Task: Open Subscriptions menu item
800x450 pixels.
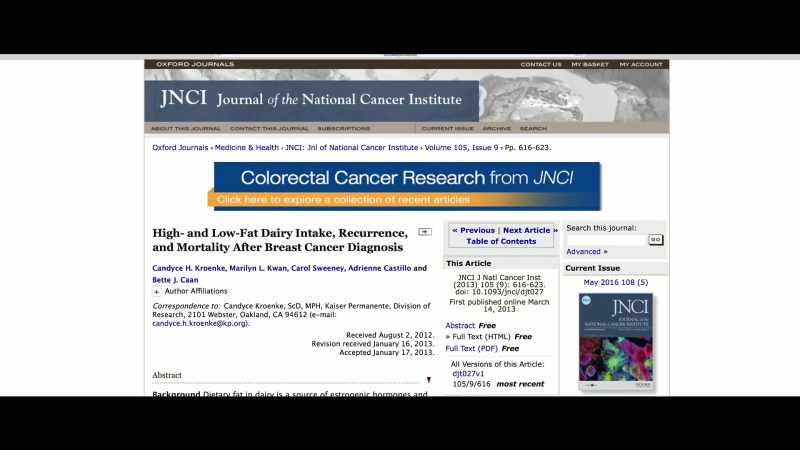Action: 343,129
